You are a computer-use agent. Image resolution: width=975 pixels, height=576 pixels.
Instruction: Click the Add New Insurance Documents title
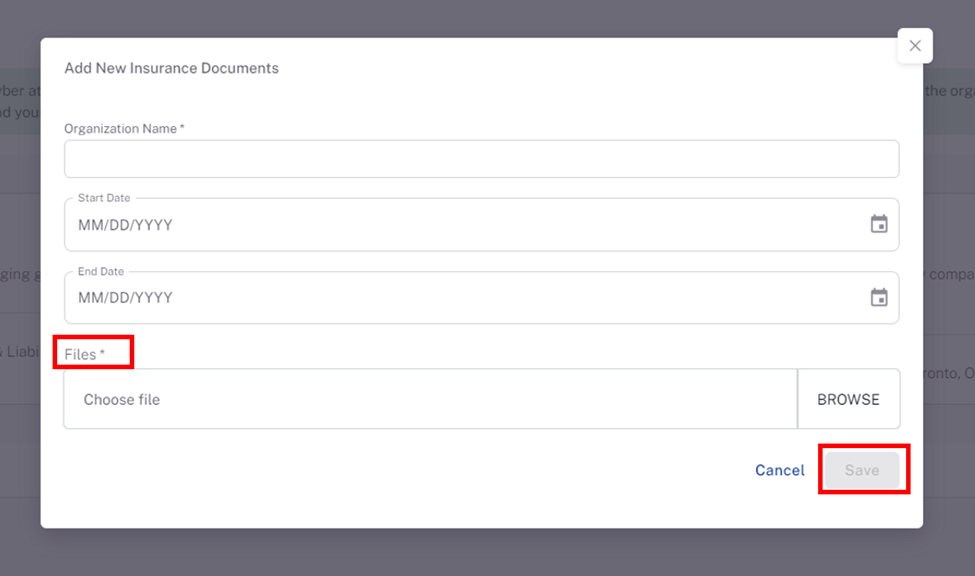point(172,68)
